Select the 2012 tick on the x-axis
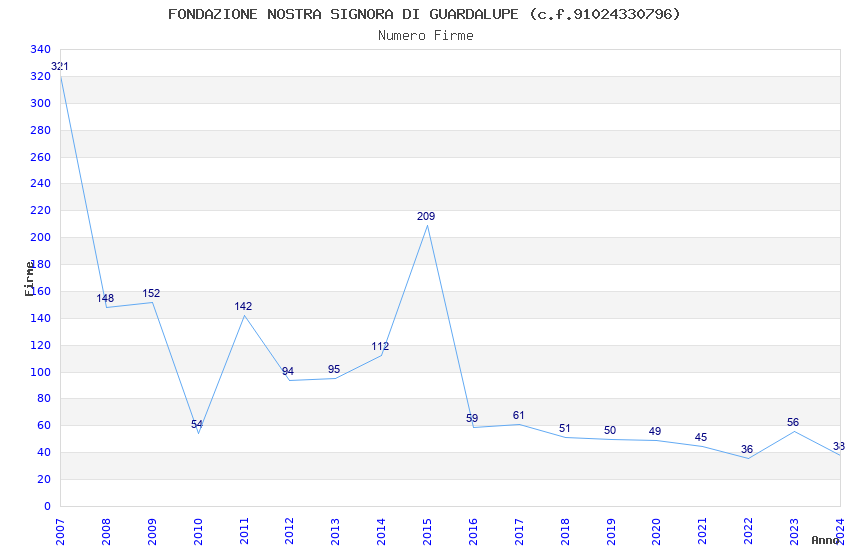The width and height of the screenshot is (850, 550). coord(290,530)
